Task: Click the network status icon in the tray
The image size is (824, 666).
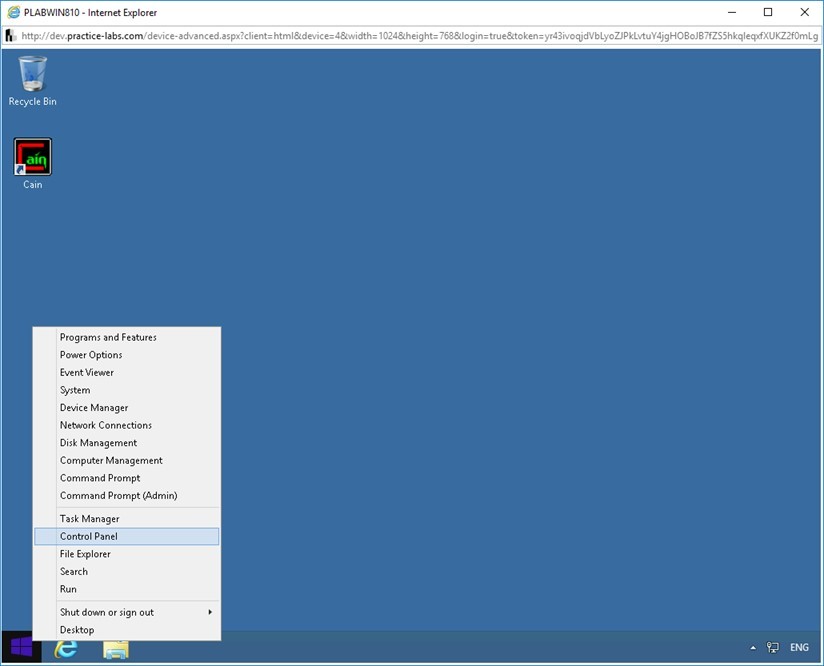Action: 772,648
